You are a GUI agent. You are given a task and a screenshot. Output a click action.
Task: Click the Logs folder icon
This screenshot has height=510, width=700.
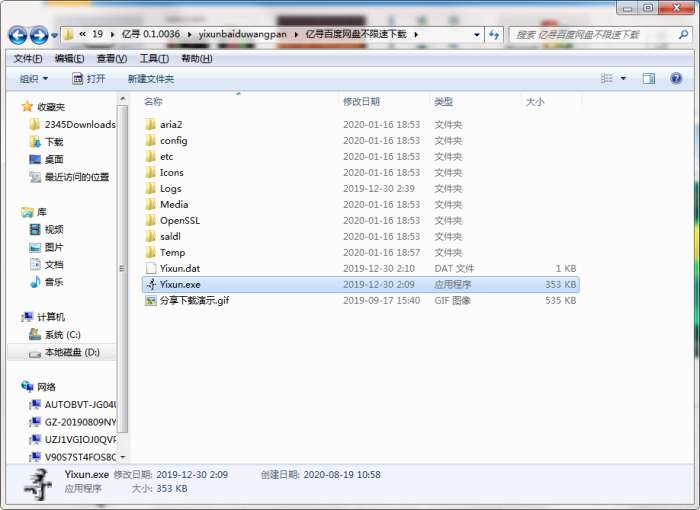150,188
